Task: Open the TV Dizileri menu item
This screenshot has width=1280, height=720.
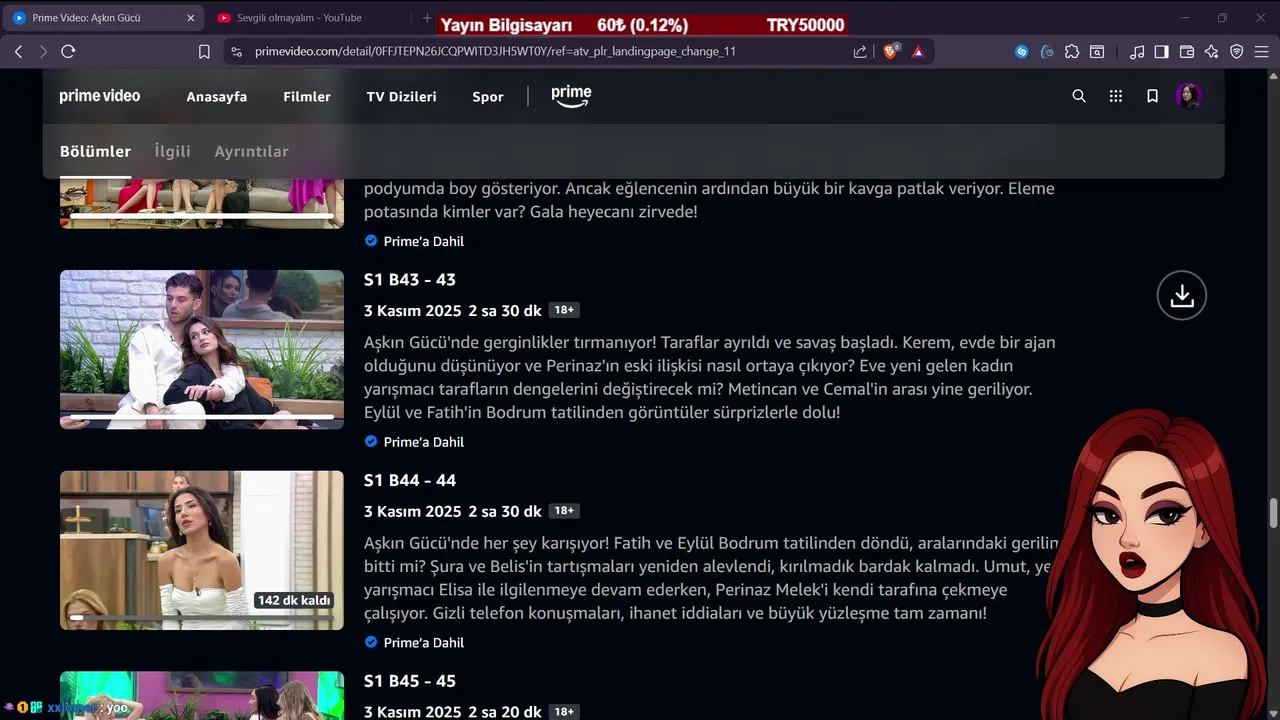Action: [401, 96]
